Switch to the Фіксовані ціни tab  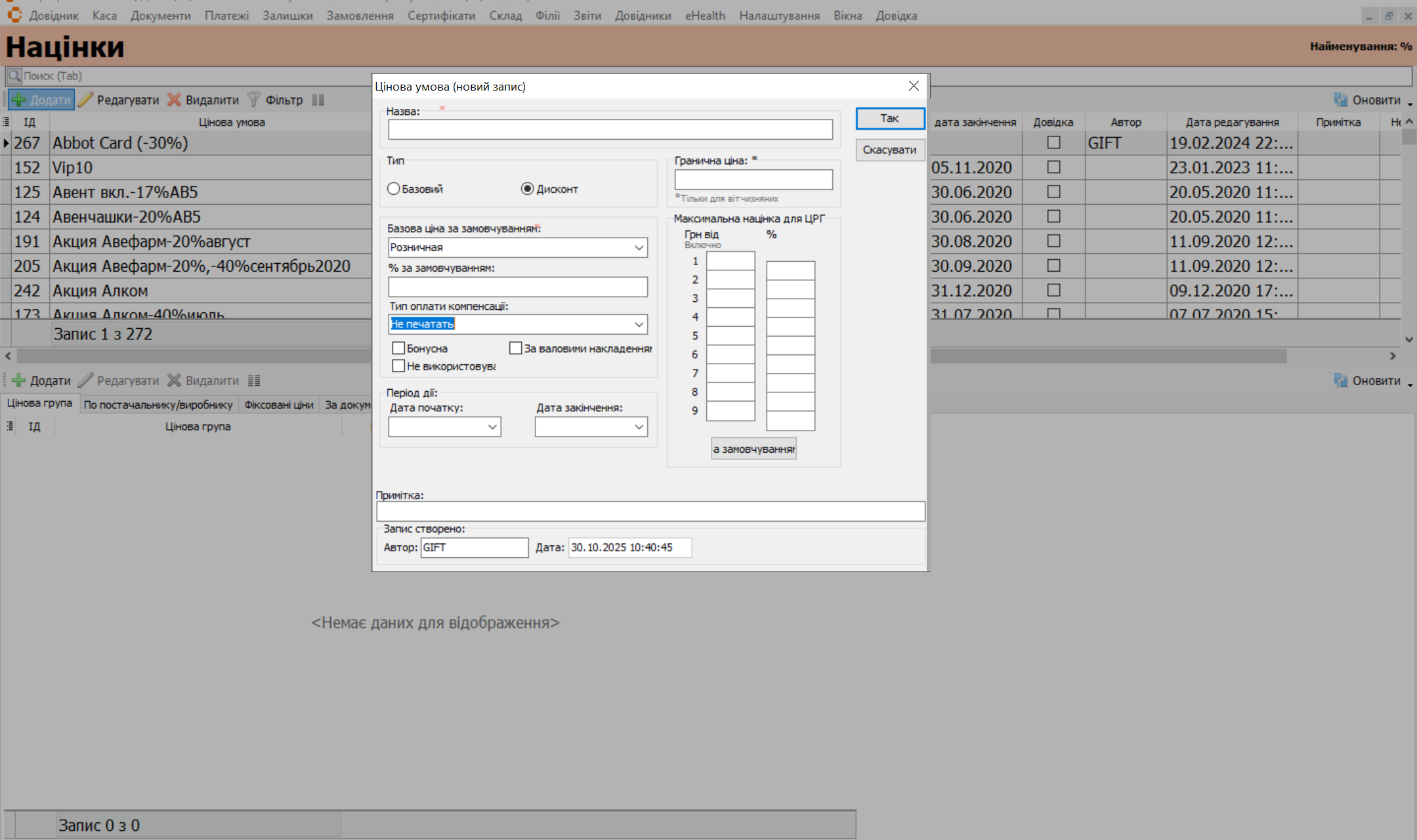click(278, 405)
